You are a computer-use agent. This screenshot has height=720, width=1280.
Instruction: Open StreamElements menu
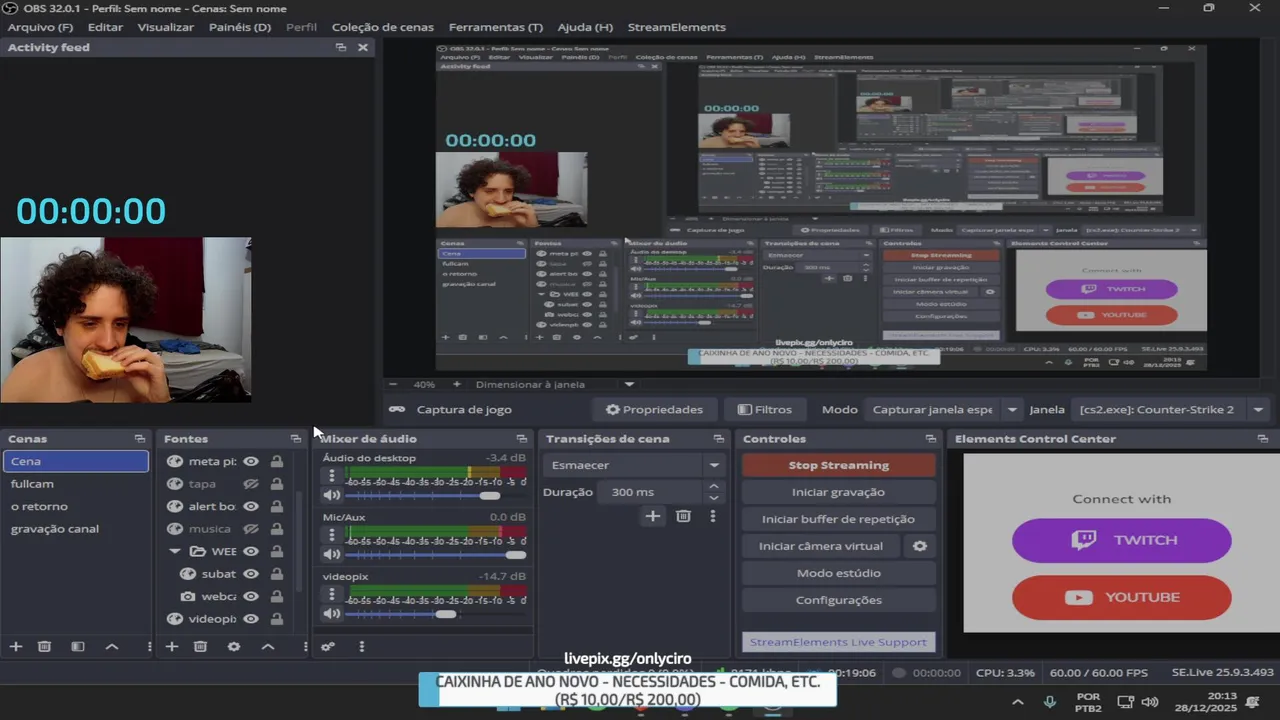677,27
